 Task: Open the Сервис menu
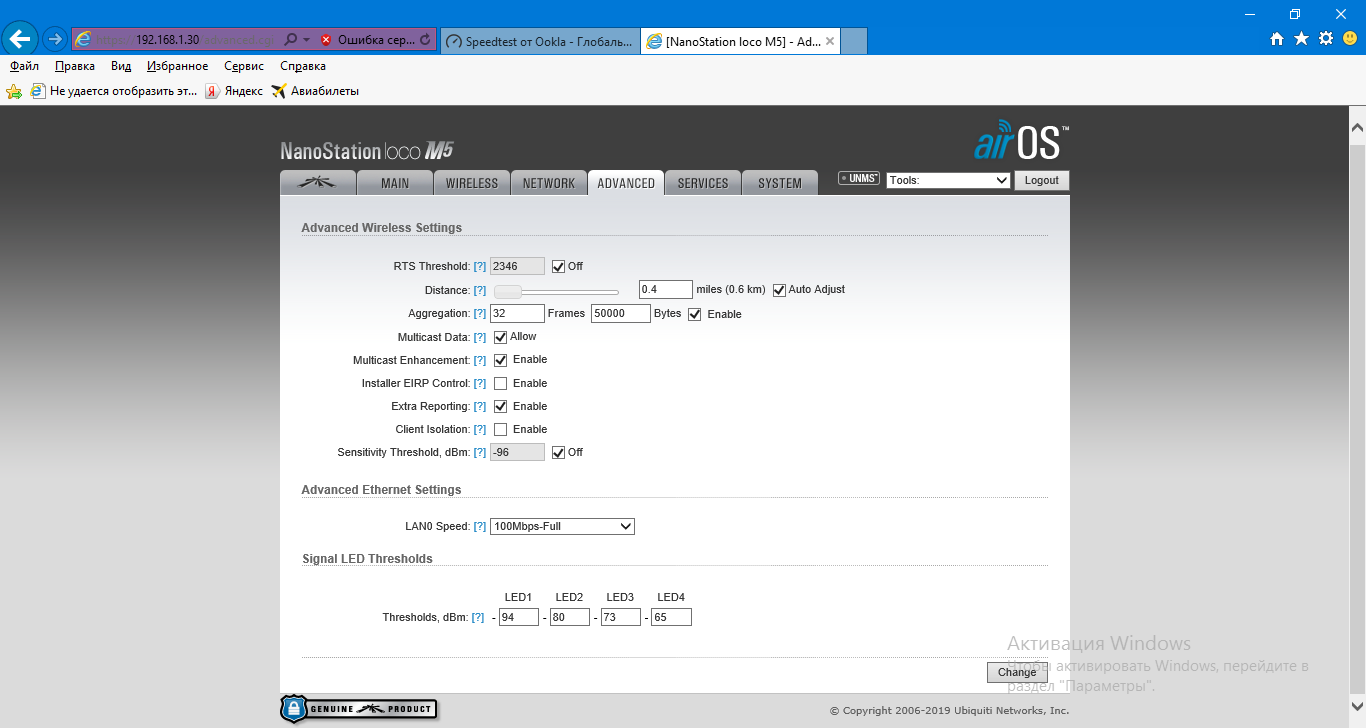click(x=244, y=66)
